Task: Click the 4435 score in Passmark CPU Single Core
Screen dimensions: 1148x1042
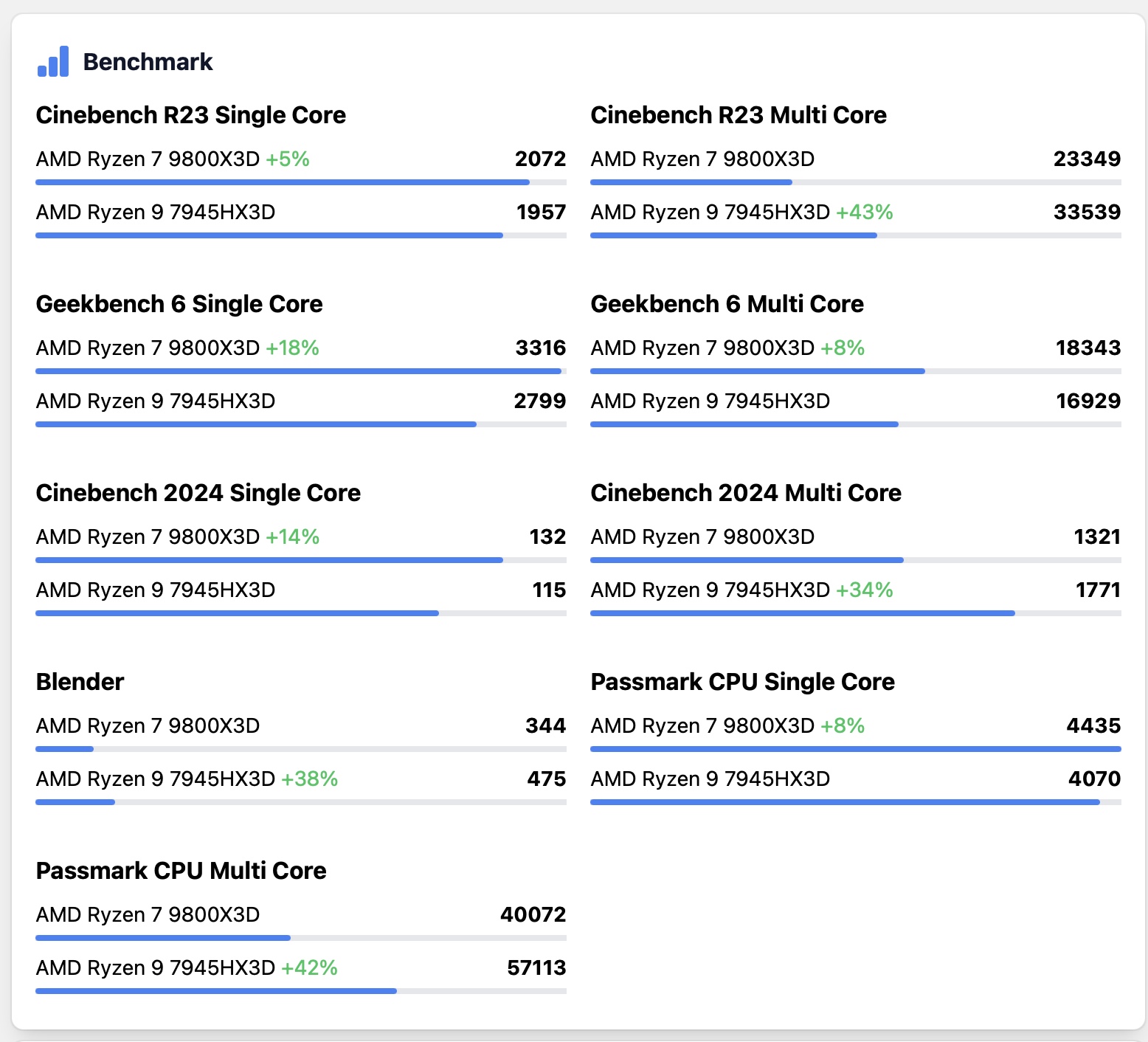Action: [1093, 726]
